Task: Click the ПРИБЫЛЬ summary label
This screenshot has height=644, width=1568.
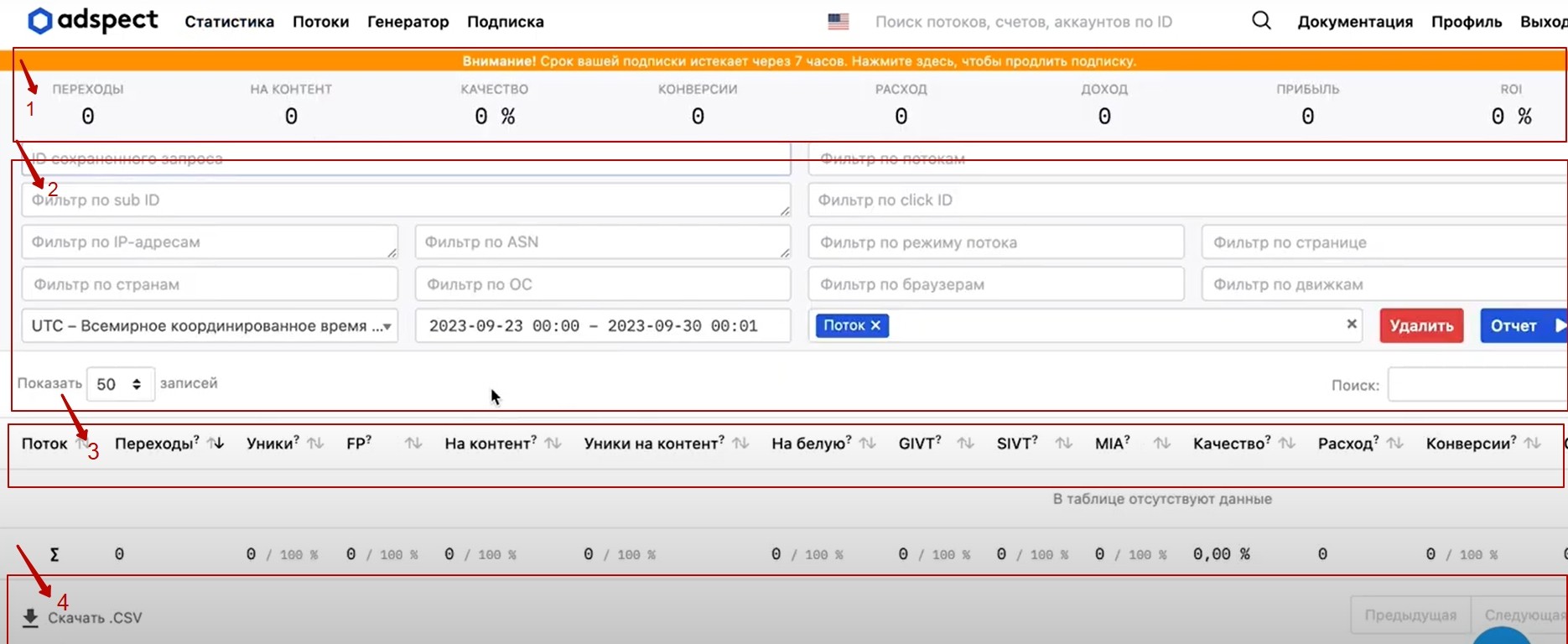Action: pos(1308,89)
